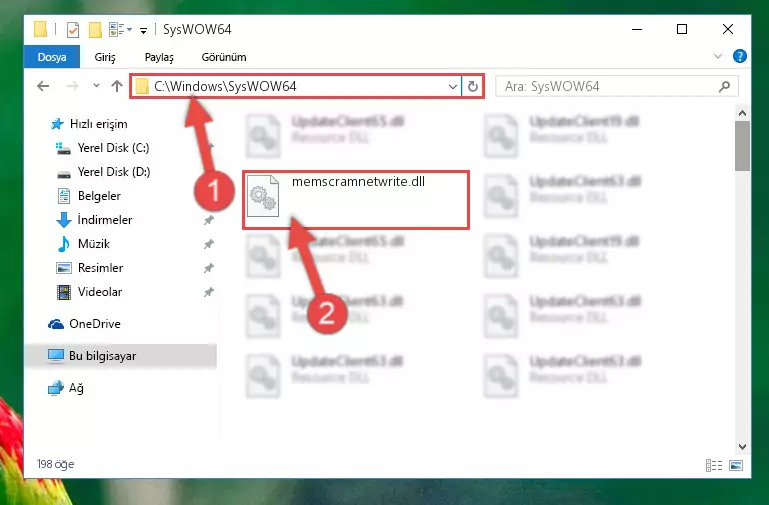Open Belgeler in the sidebar
The image size is (769, 505).
coord(89,196)
